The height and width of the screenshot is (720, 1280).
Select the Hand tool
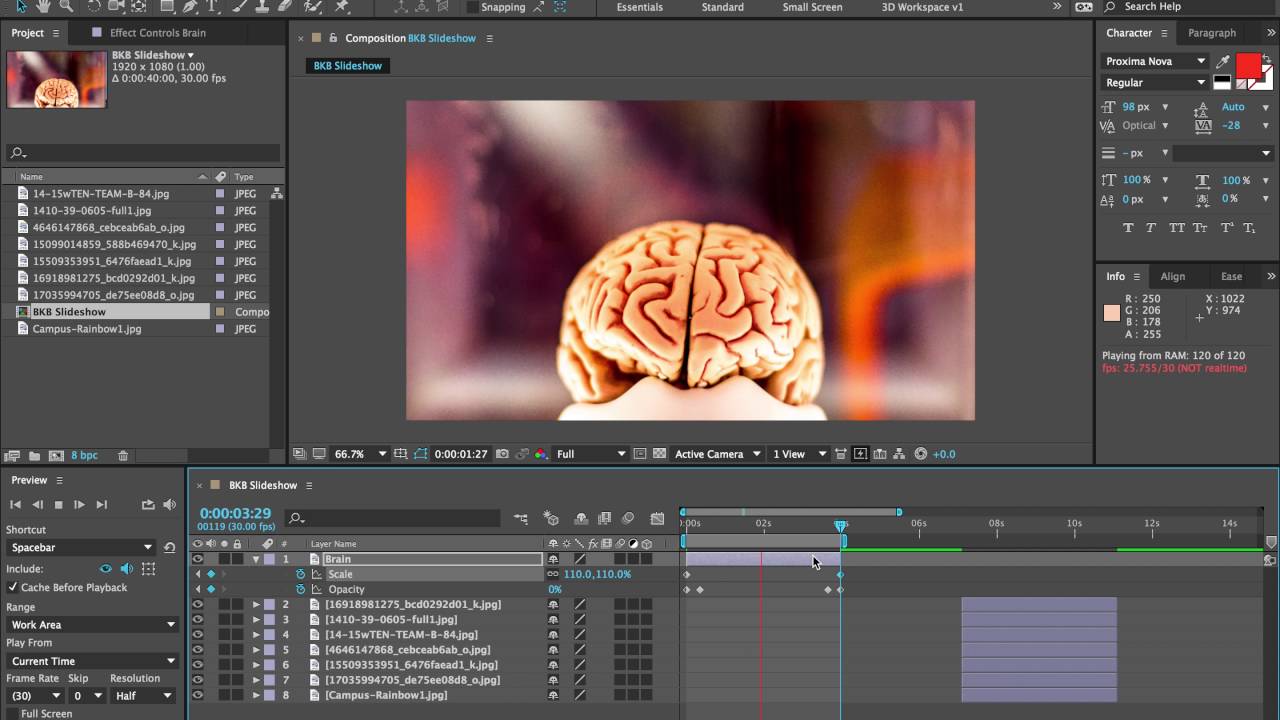coord(43,6)
